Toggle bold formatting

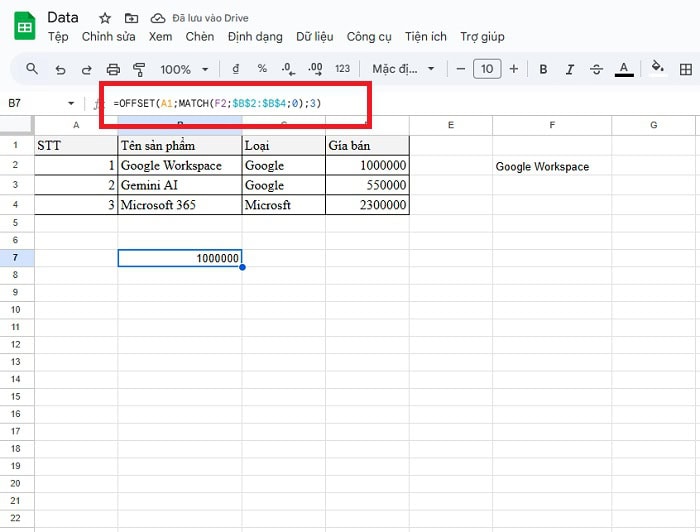tap(543, 69)
